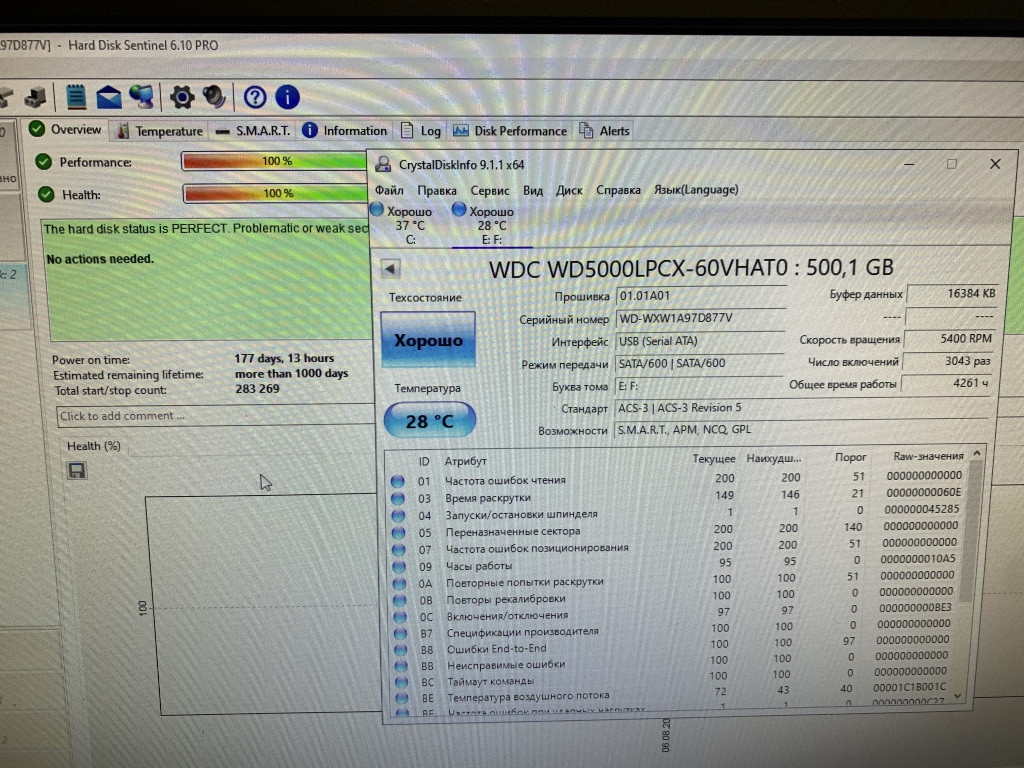
Task: Click the speaker sound icon in toolbar
Action: [214, 97]
